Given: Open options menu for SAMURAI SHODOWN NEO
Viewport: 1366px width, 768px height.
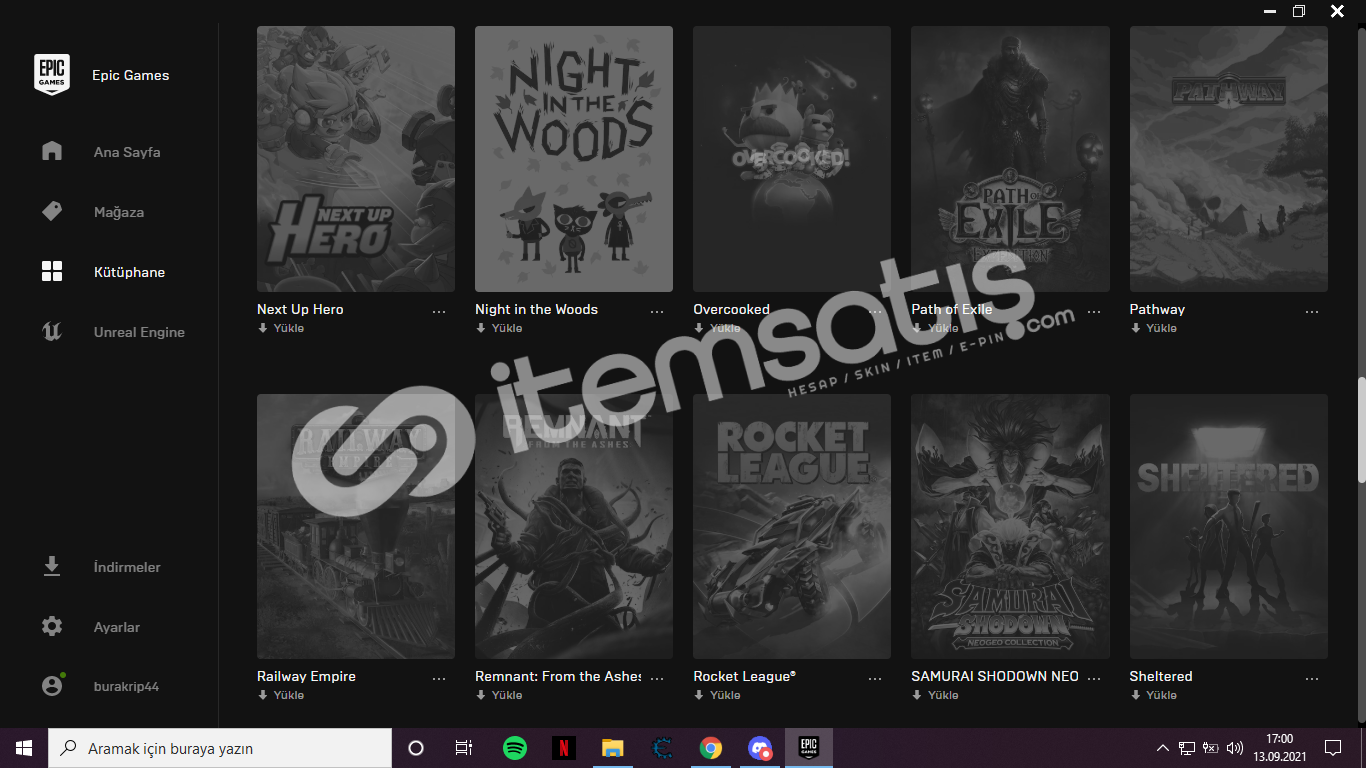Looking at the screenshot, I should pos(1093,678).
